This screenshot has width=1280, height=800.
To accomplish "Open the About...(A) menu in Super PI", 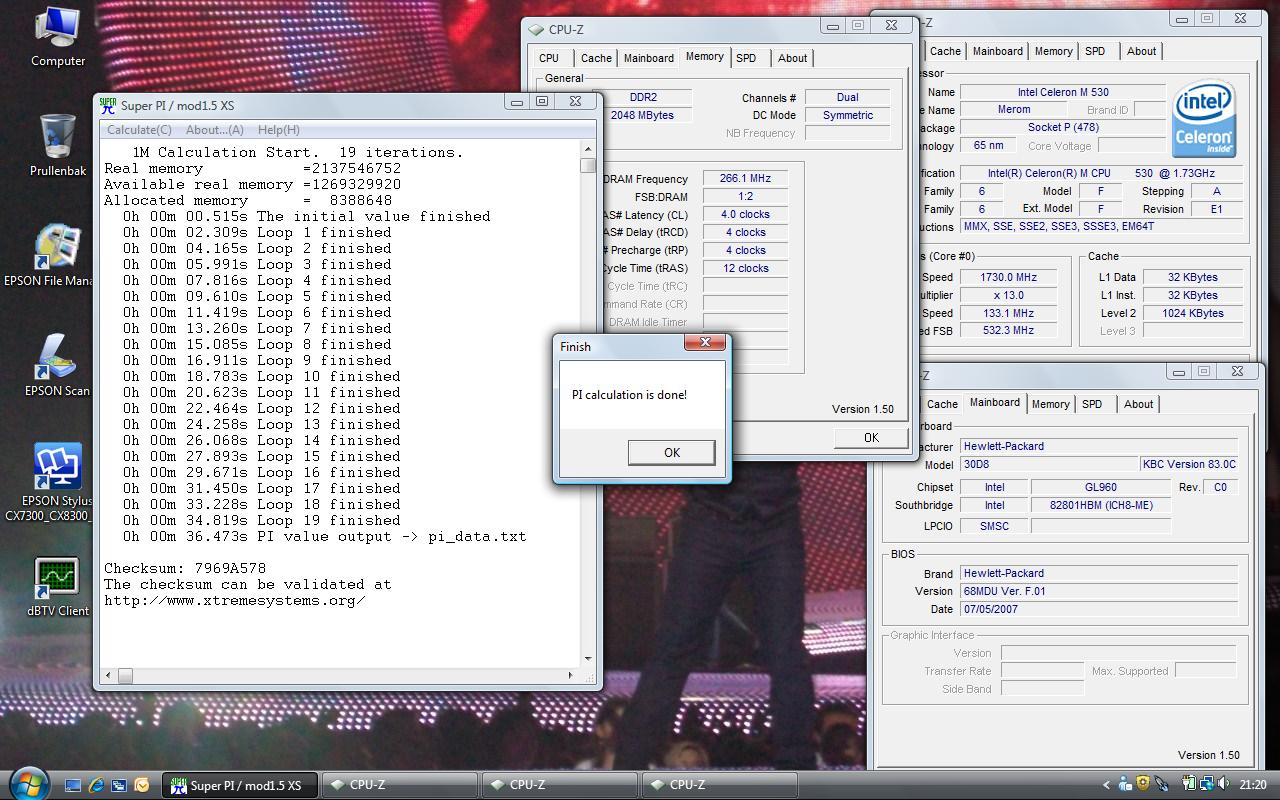I will tap(215, 130).
